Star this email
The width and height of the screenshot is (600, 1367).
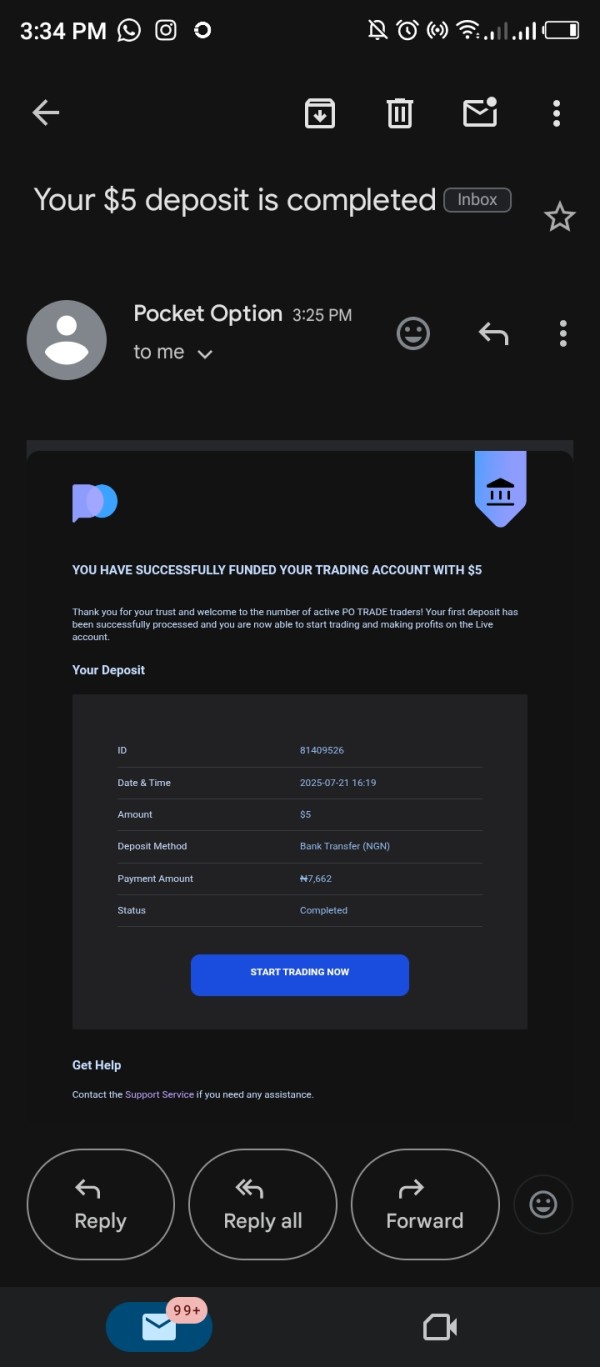click(x=559, y=217)
